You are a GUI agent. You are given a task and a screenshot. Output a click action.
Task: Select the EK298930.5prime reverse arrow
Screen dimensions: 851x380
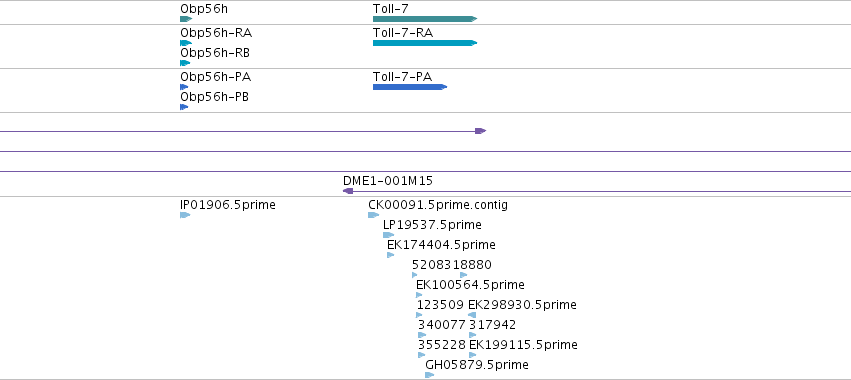[x=472, y=315]
